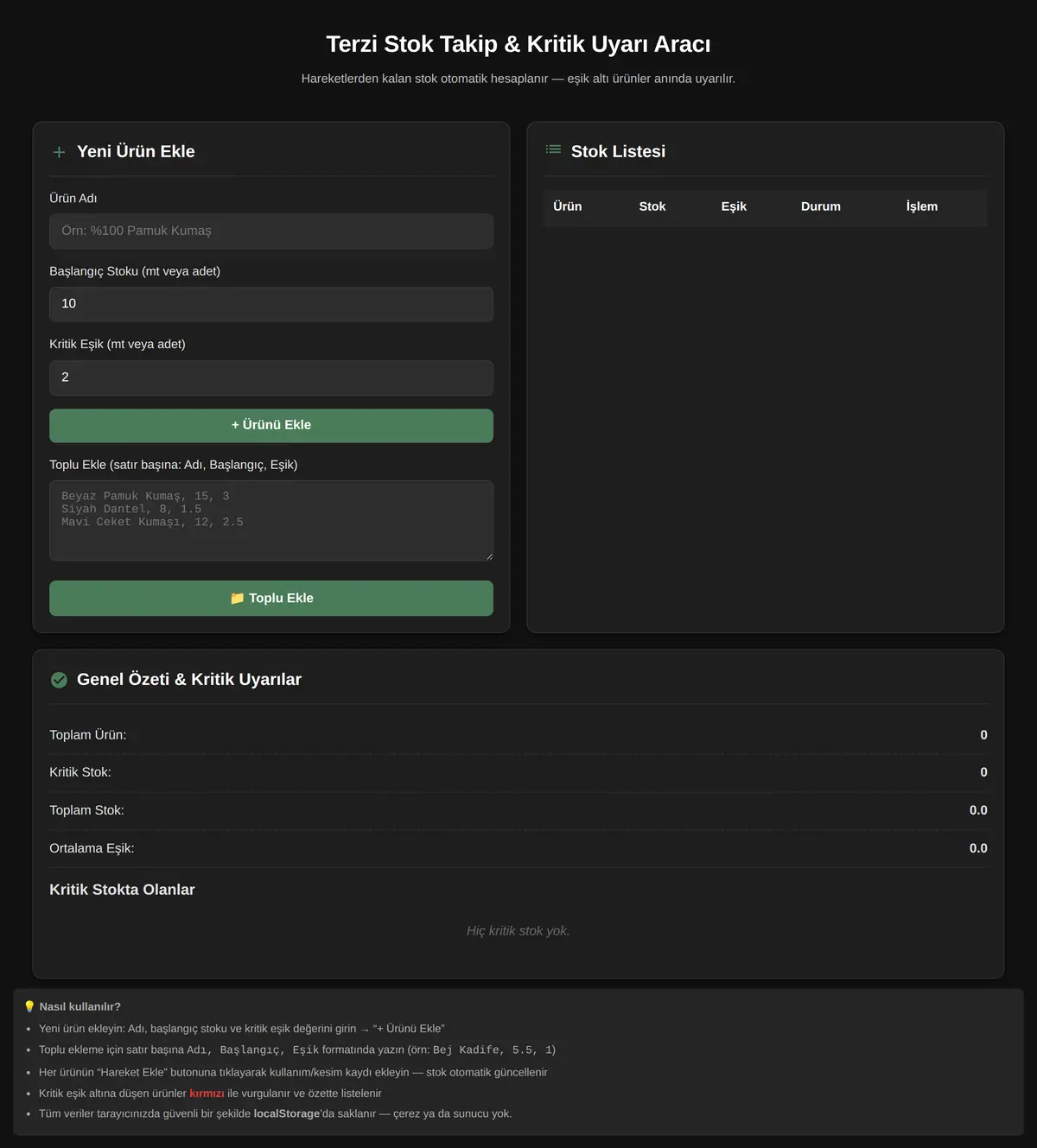
Task: Click the Nasıl kullanılır? heading text
Action: [x=80, y=1007]
